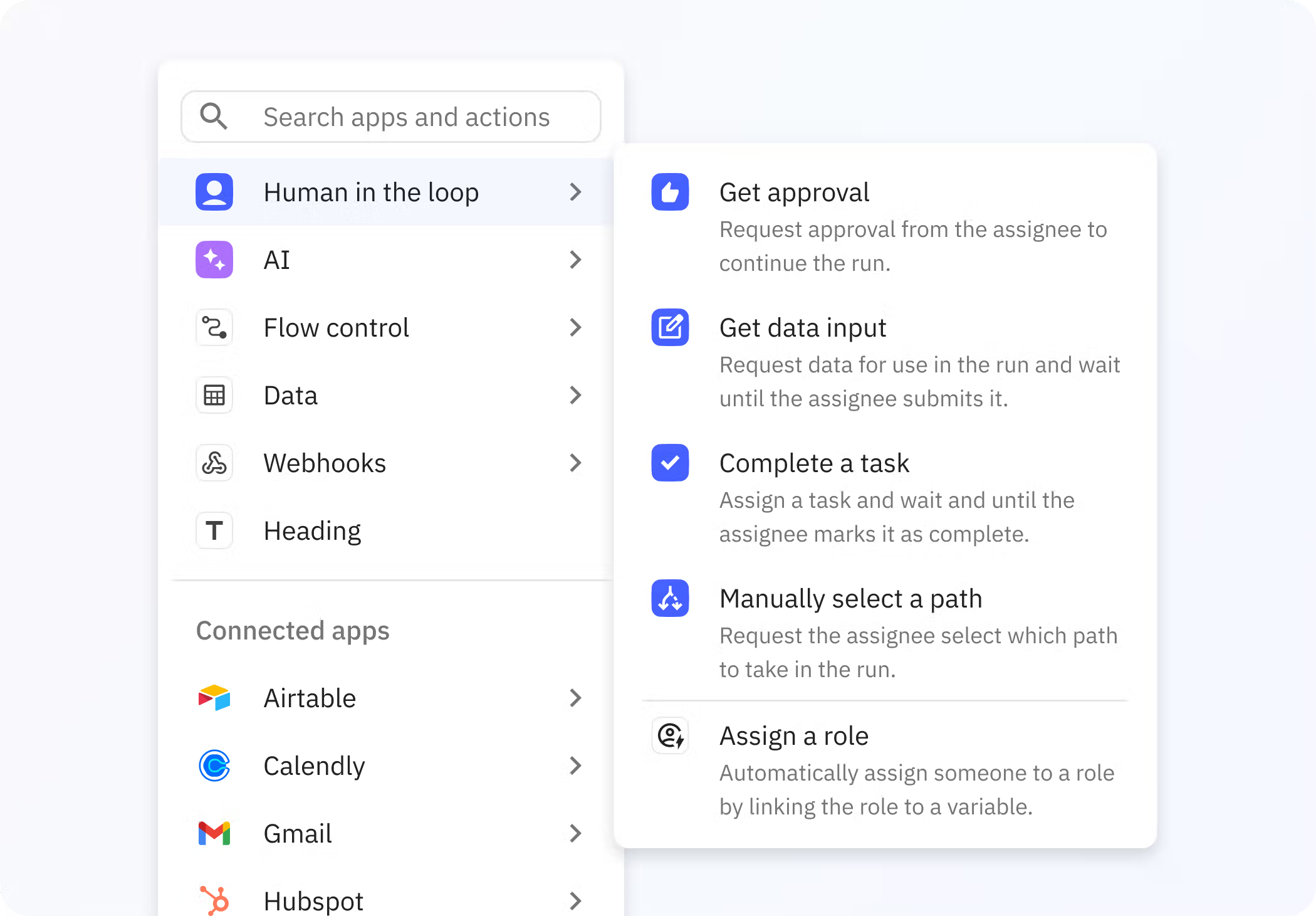Image resolution: width=1316 pixels, height=916 pixels.
Task: Choose the Get approval action
Action: pos(885,226)
